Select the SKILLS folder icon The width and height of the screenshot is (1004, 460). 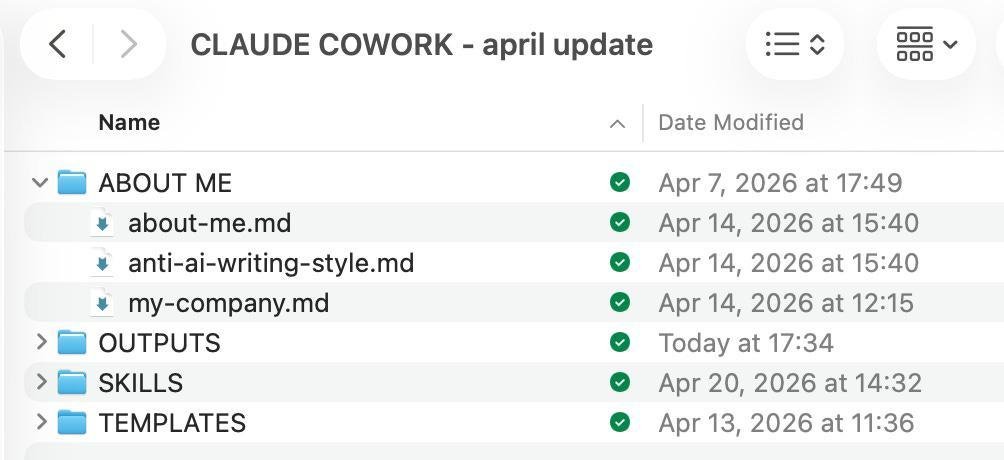[x=72, y=382]
